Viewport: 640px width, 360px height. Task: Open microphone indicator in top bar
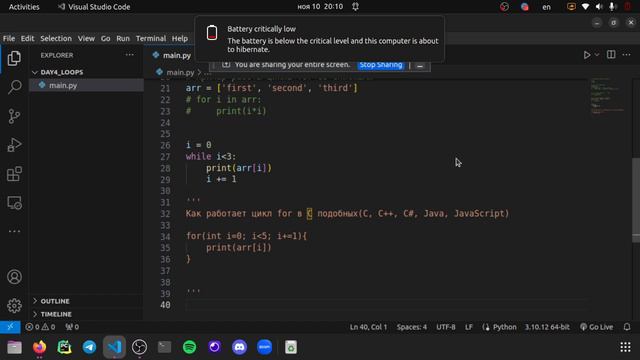(x=612, y=7)
